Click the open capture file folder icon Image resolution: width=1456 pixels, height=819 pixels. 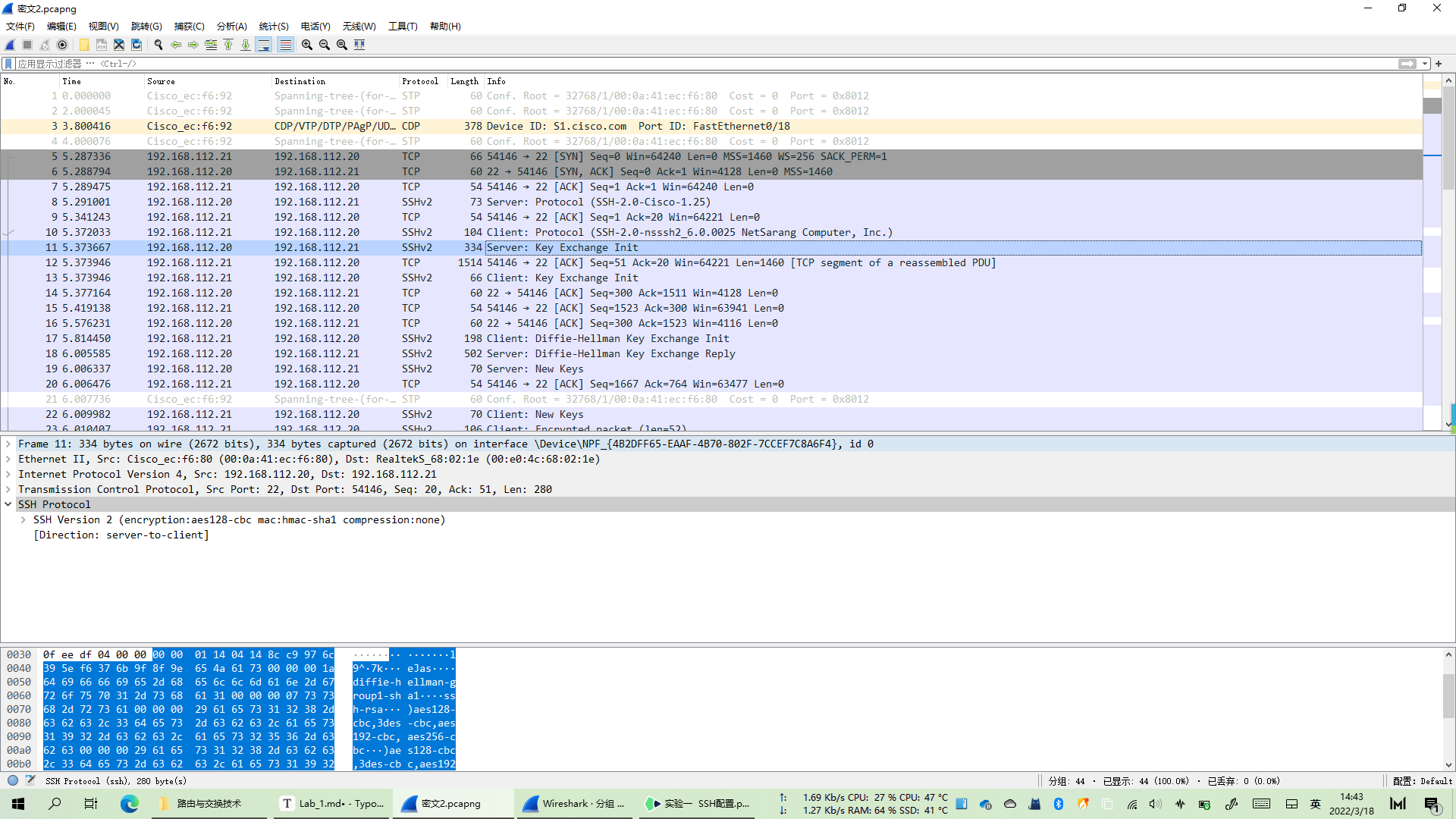click(x=84, y=45)
